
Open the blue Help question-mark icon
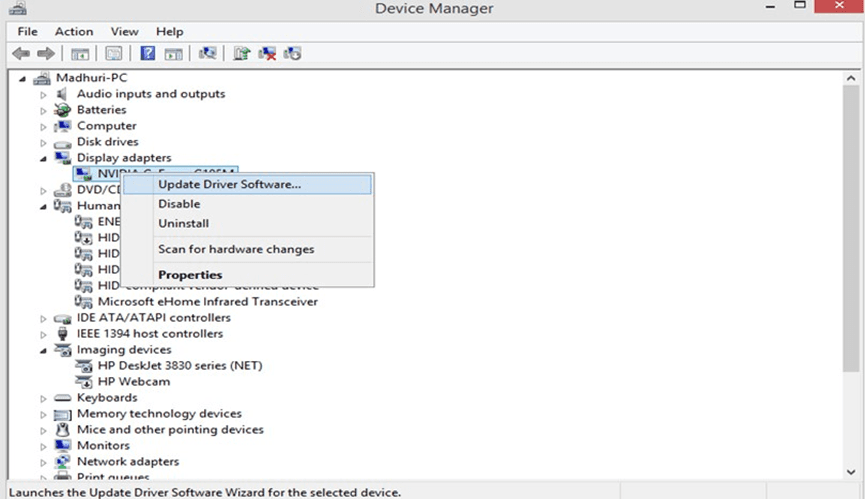tap(147, 53)
